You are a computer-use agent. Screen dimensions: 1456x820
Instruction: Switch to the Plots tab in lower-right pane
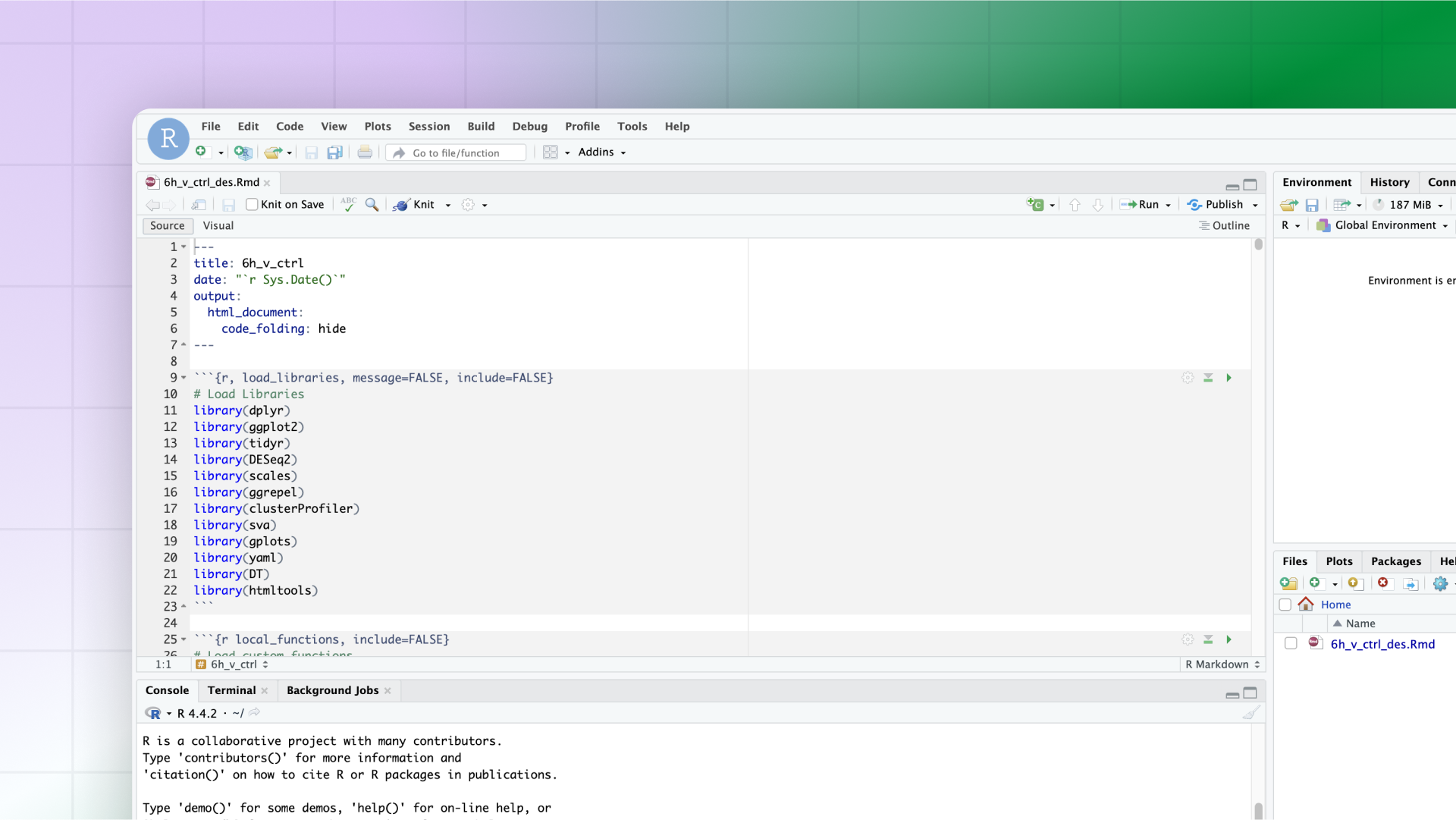1339,561
